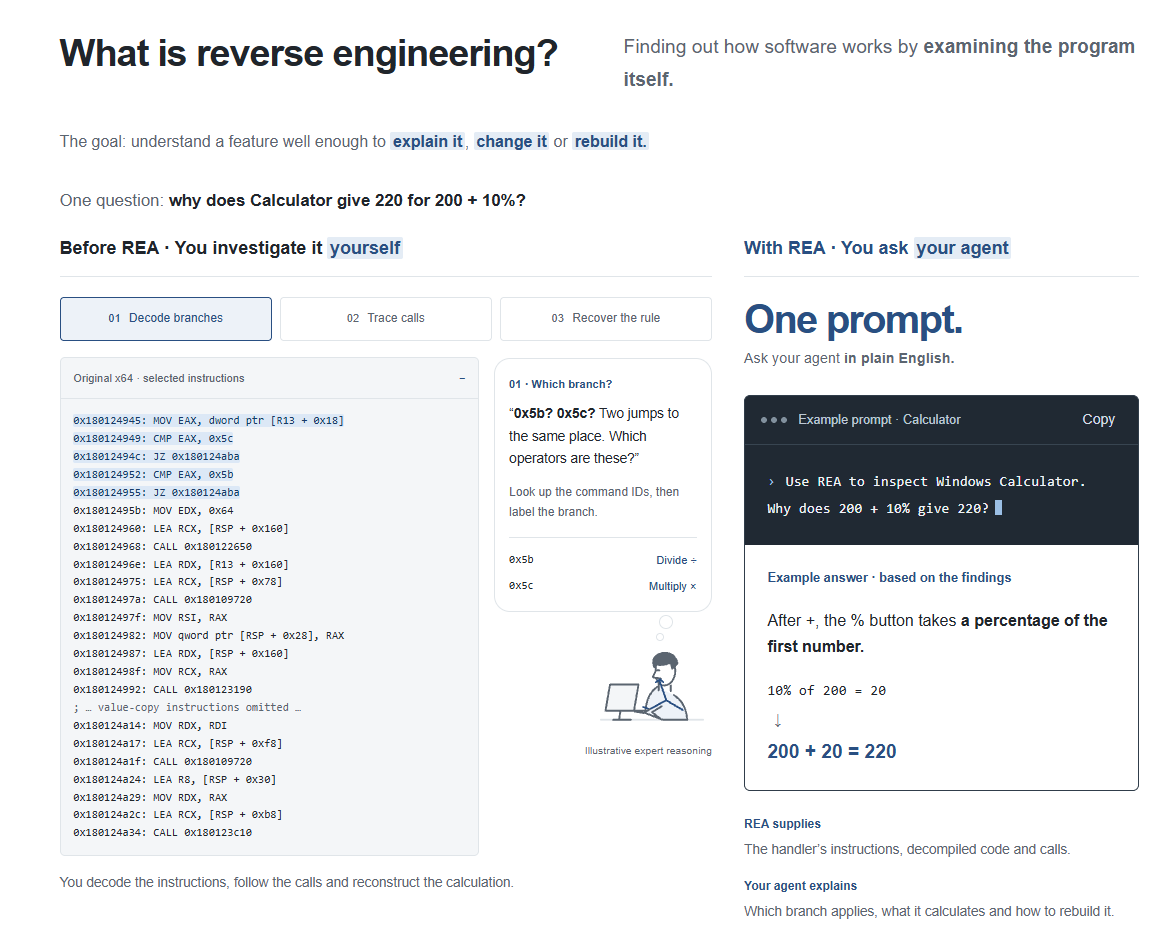Click the highlighted 'change it' phrase
The image size is (1151, 942).
512,142
